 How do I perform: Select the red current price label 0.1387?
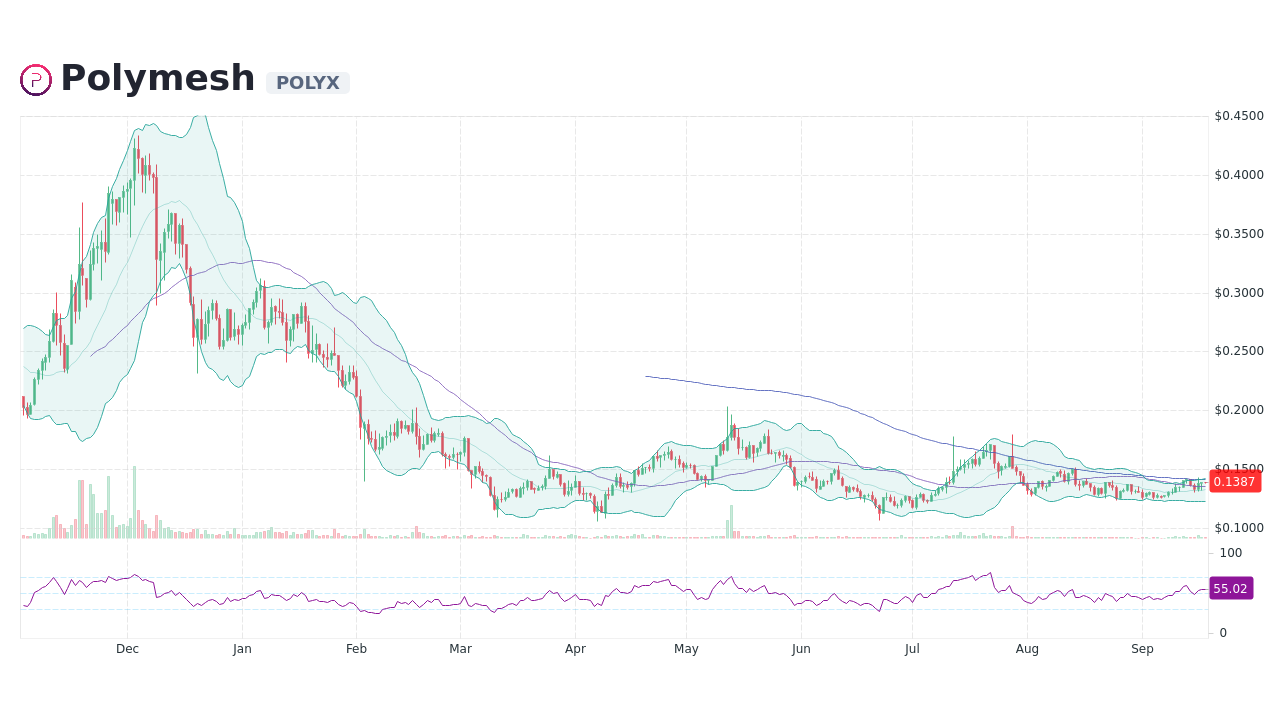click(x=1235, y=482)
